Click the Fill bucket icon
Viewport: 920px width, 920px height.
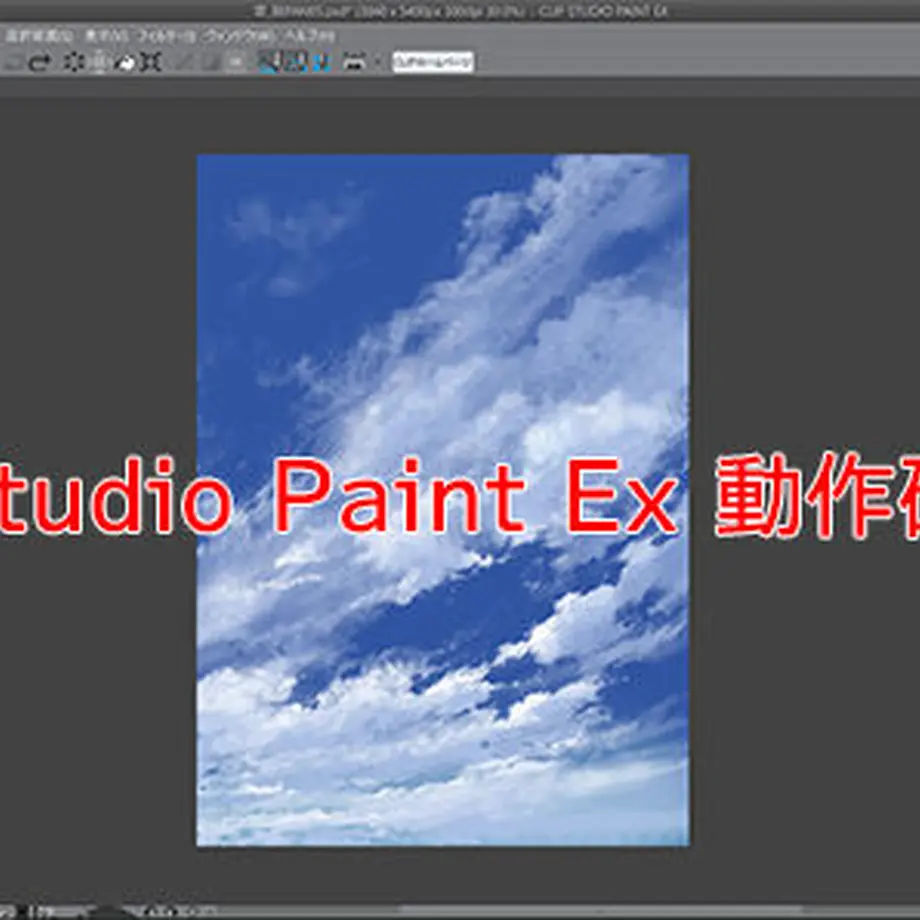pos(125,62)
